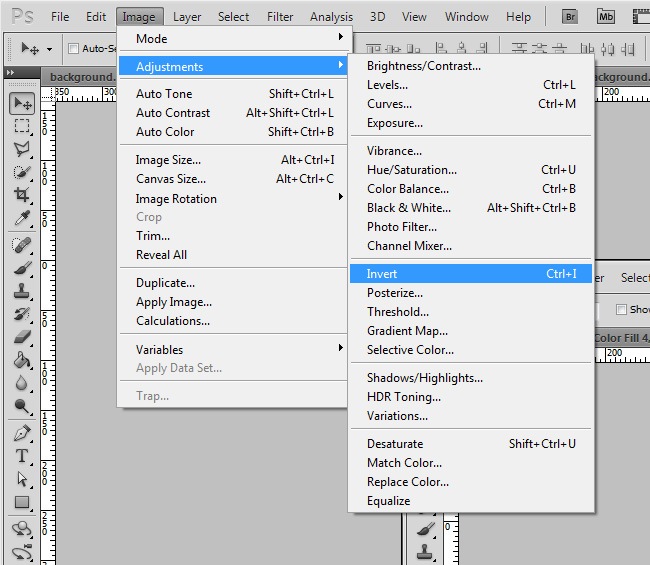
Task: Toggle the Auto-Select checkbox in options bar
Action: pos(73,48)
